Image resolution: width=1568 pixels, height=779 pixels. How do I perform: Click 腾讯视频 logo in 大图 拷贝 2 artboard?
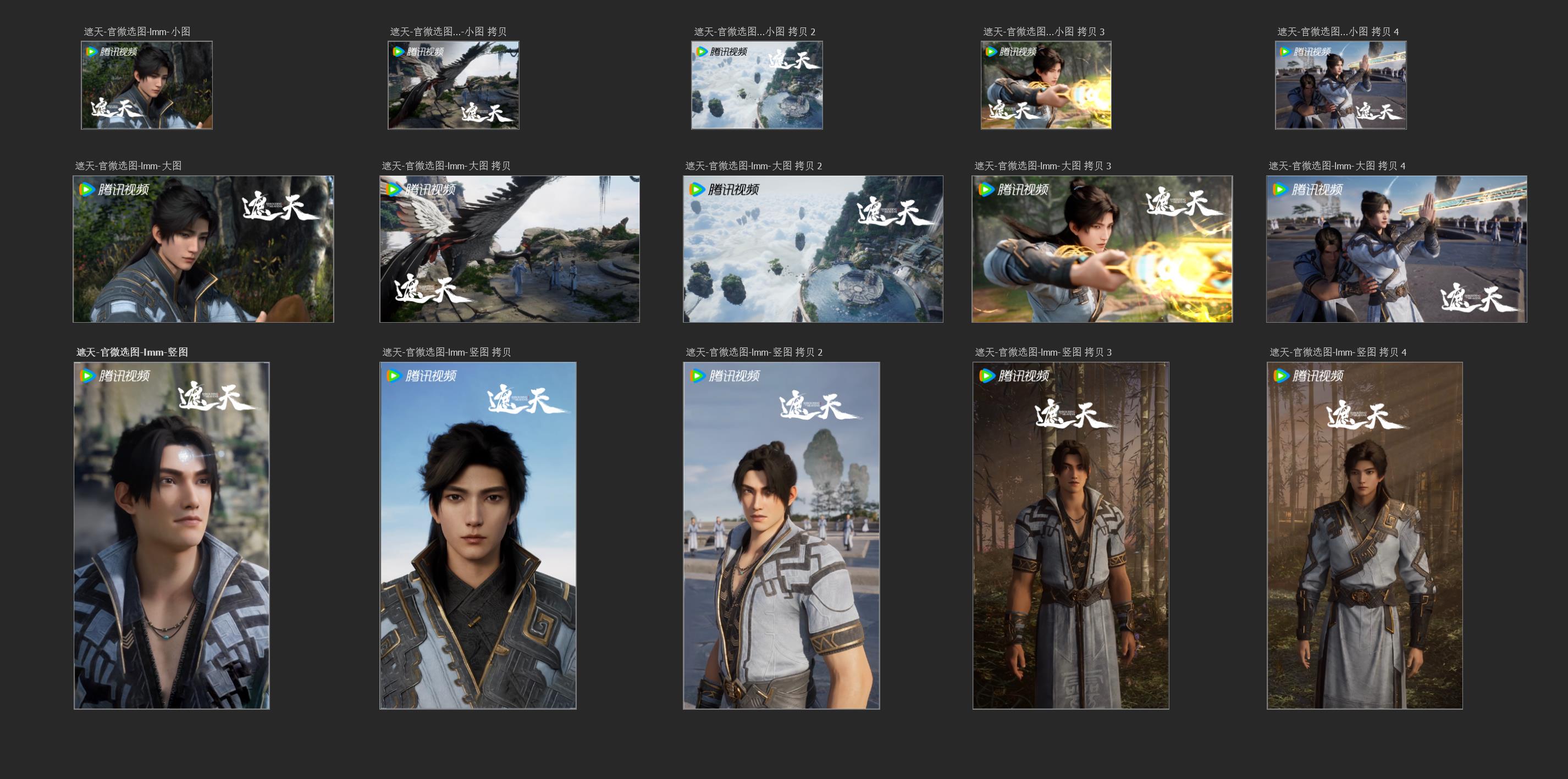[725, 189]
